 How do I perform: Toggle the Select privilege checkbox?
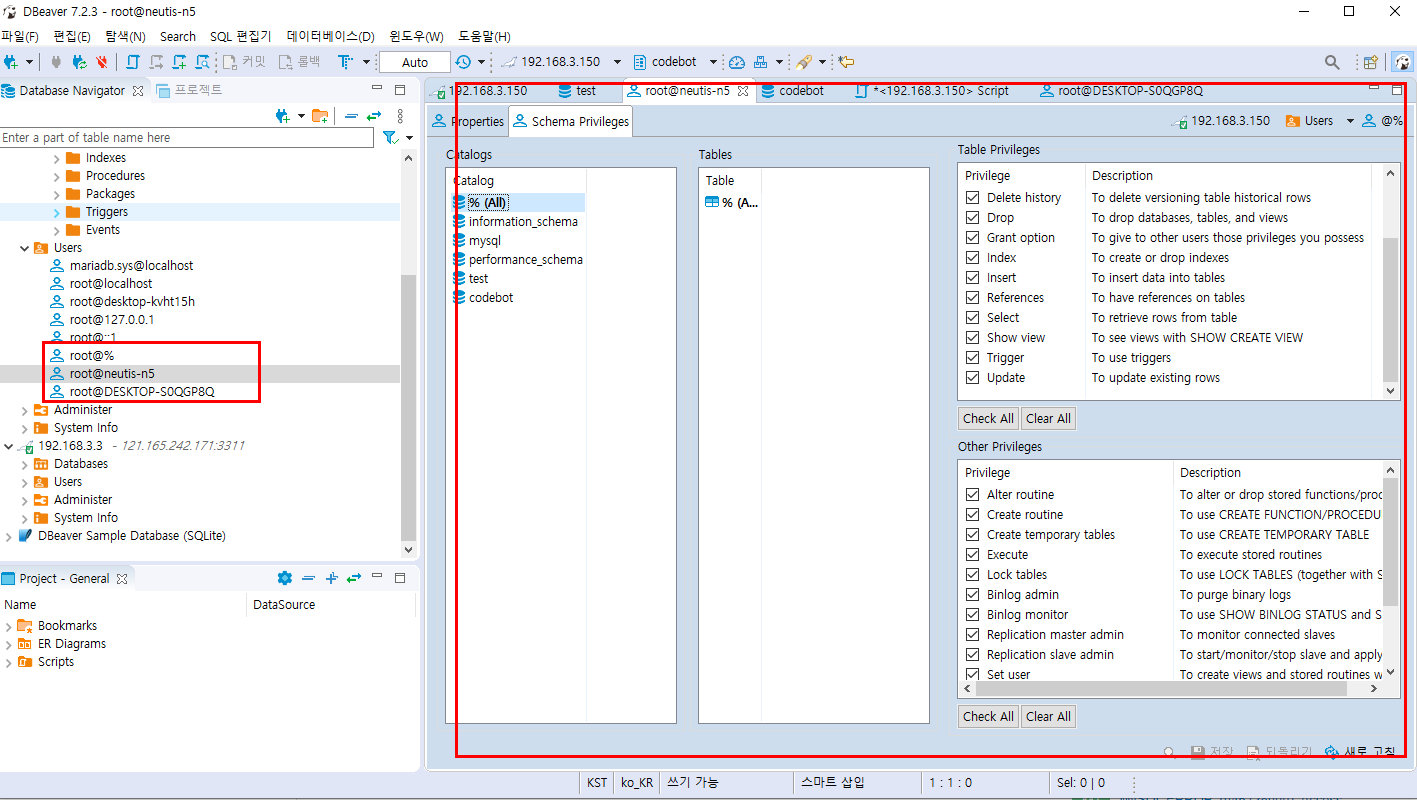[x=972, y=318]
